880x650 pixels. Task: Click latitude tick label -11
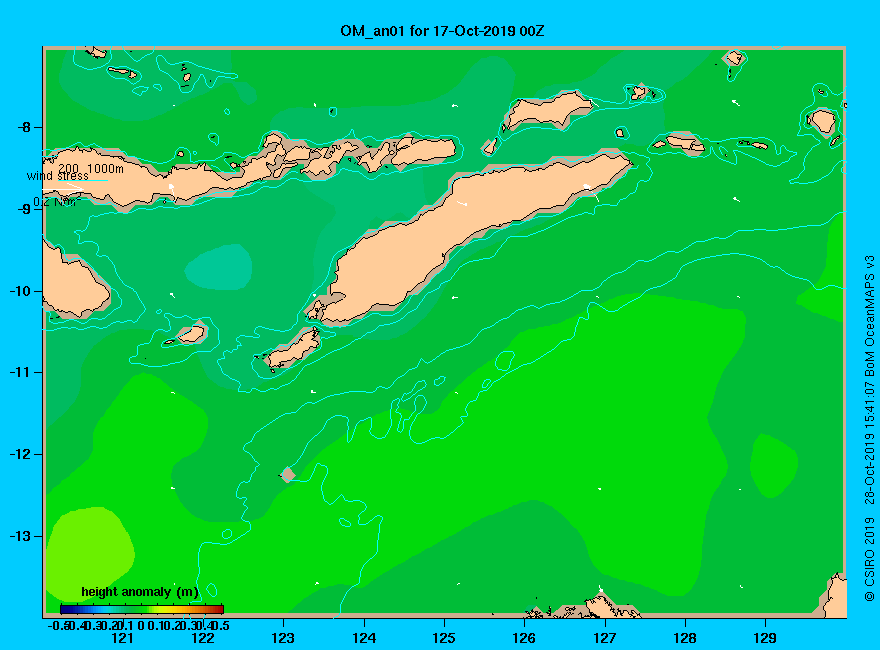click(20, 372)
